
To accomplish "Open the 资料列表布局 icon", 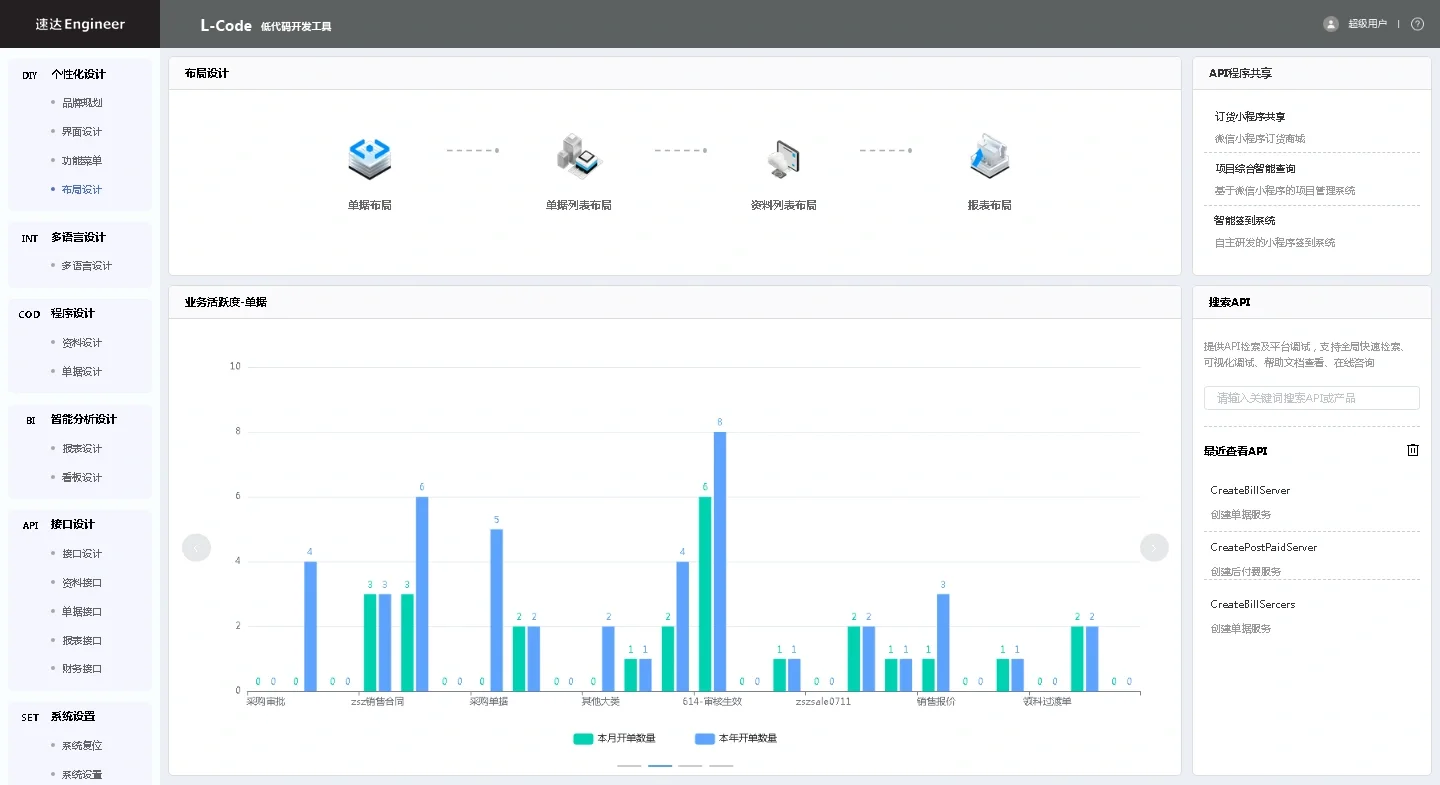I will point(783,157).
